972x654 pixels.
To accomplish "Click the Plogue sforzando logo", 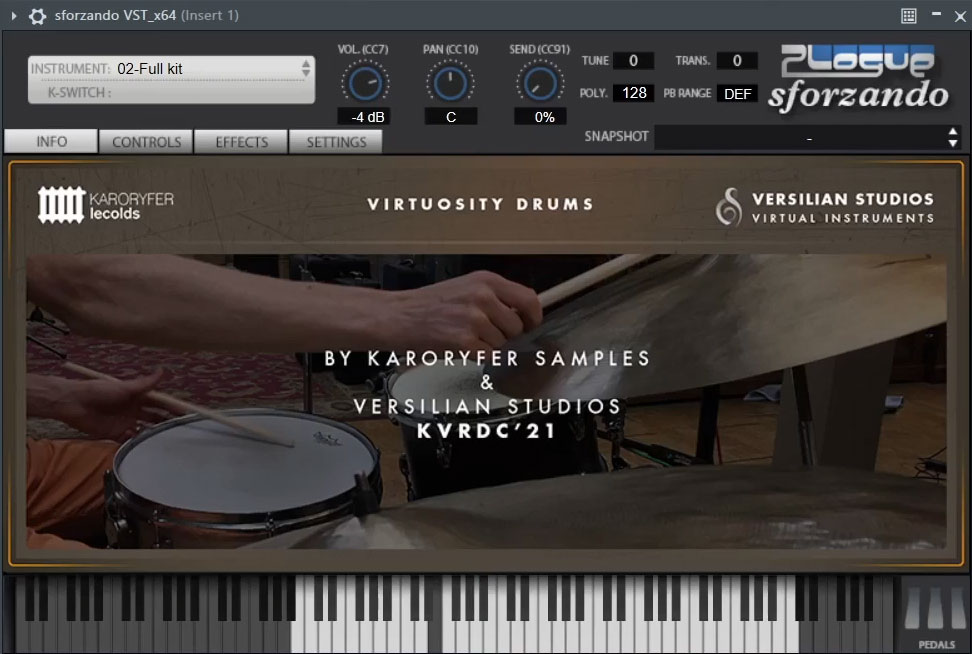I will [858, 79].
